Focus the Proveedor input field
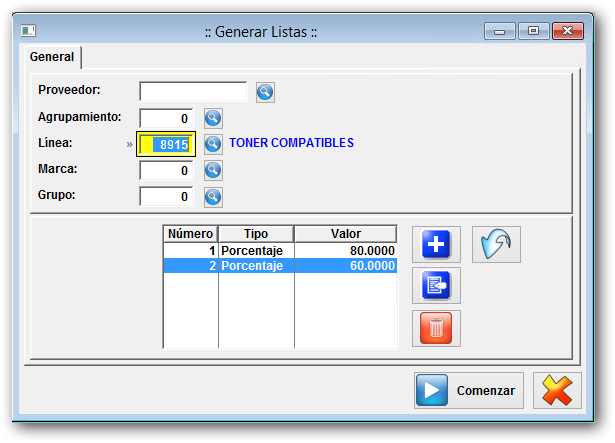The height and width of the screenshot is (443, 615). (x=193, y=91)
